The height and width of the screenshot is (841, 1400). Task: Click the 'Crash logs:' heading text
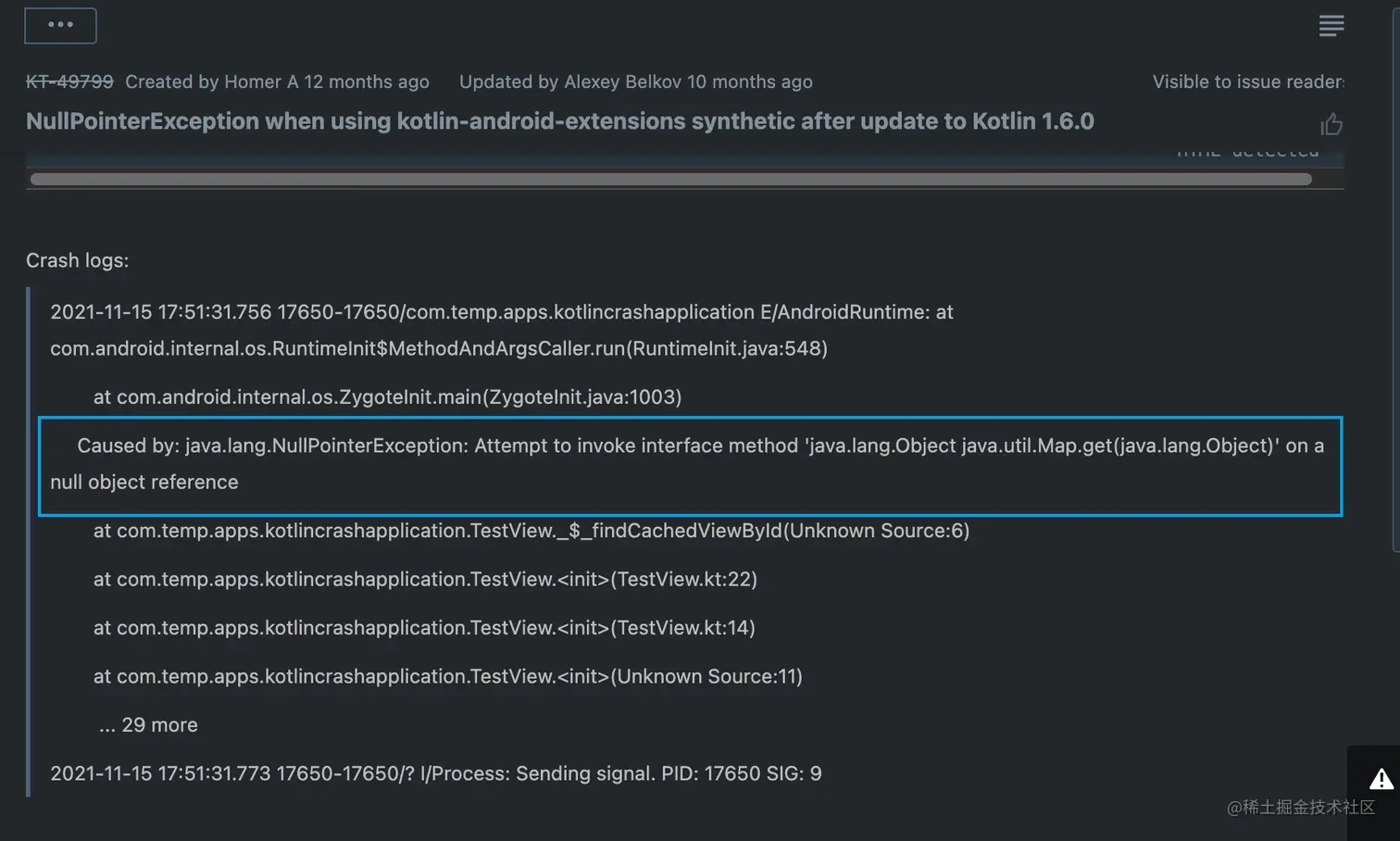(77, 260)
